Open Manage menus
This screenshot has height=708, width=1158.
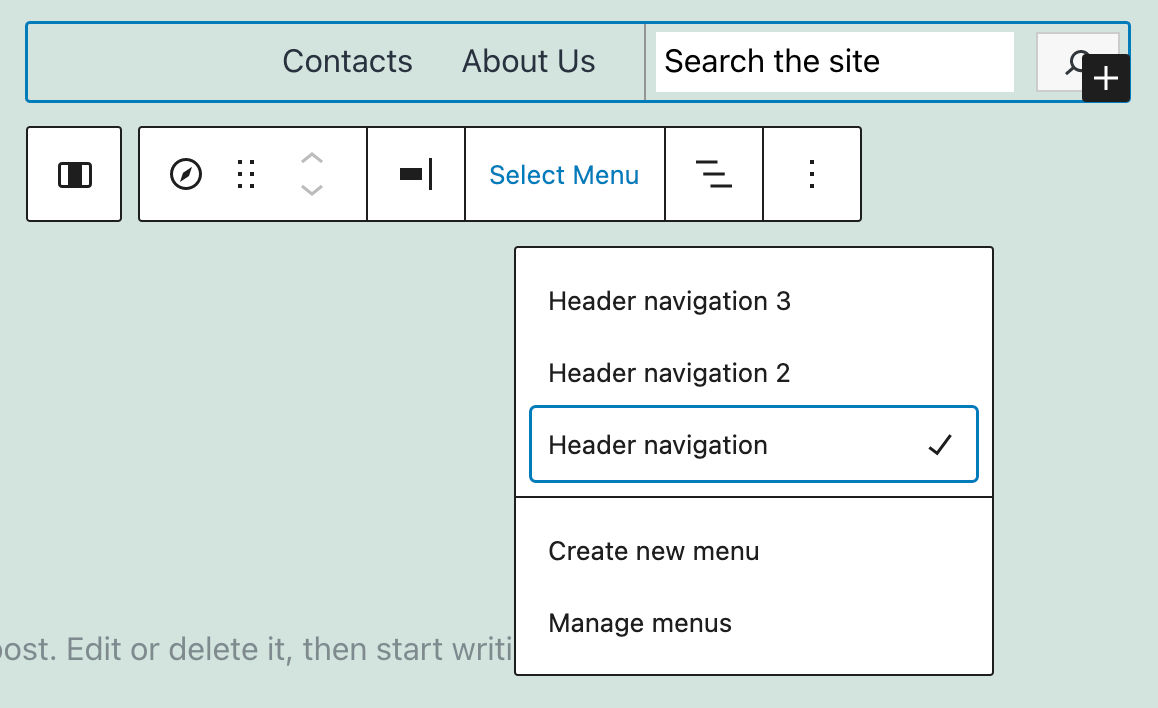(x=640, y=623)
